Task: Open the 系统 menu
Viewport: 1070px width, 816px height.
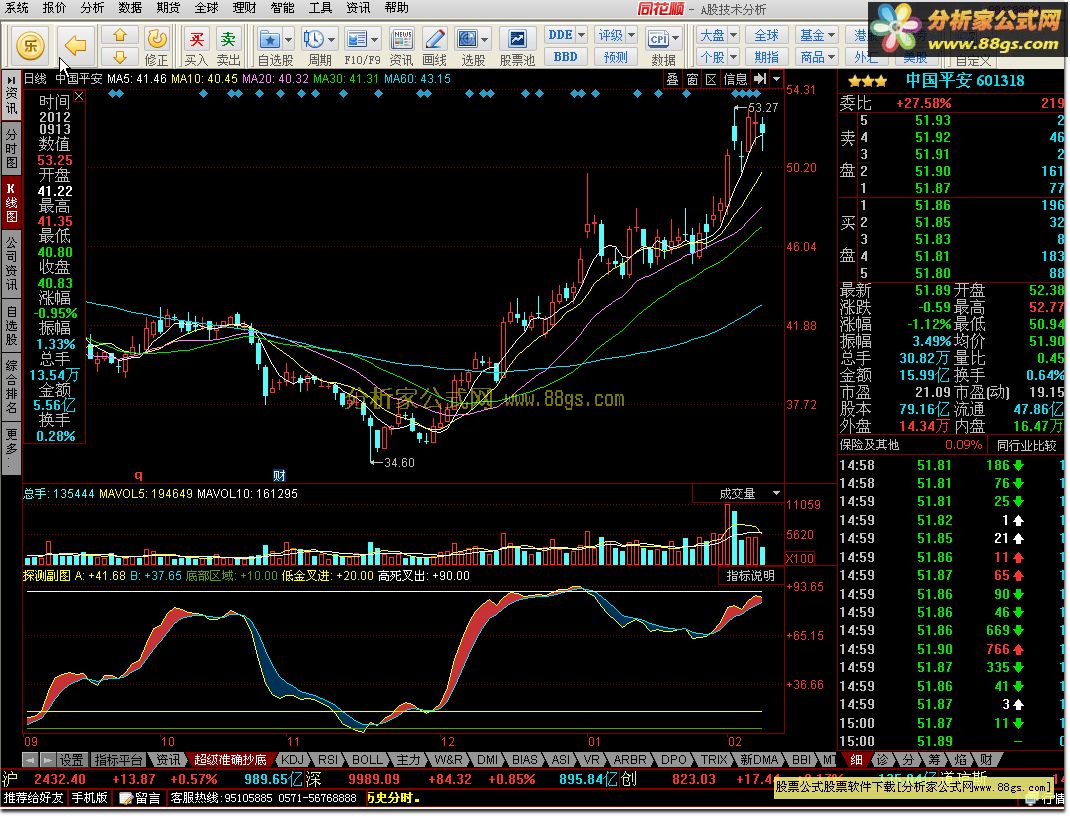Action: pos(17,8)
